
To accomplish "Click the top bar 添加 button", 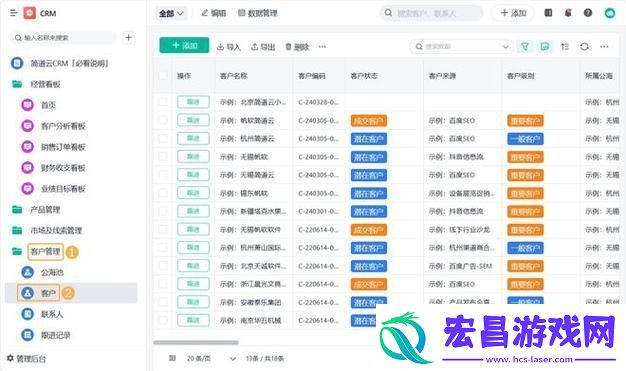I will pos(513,13).
